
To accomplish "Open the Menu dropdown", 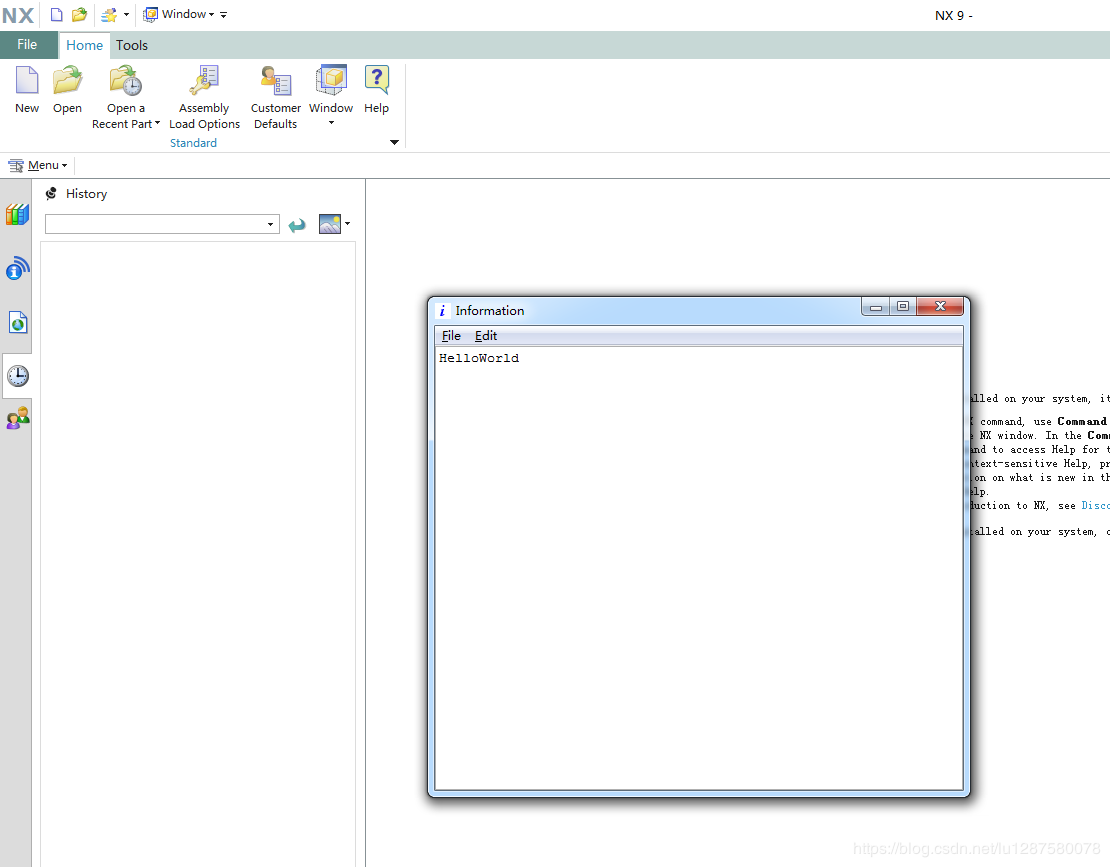I will (38, 165).
